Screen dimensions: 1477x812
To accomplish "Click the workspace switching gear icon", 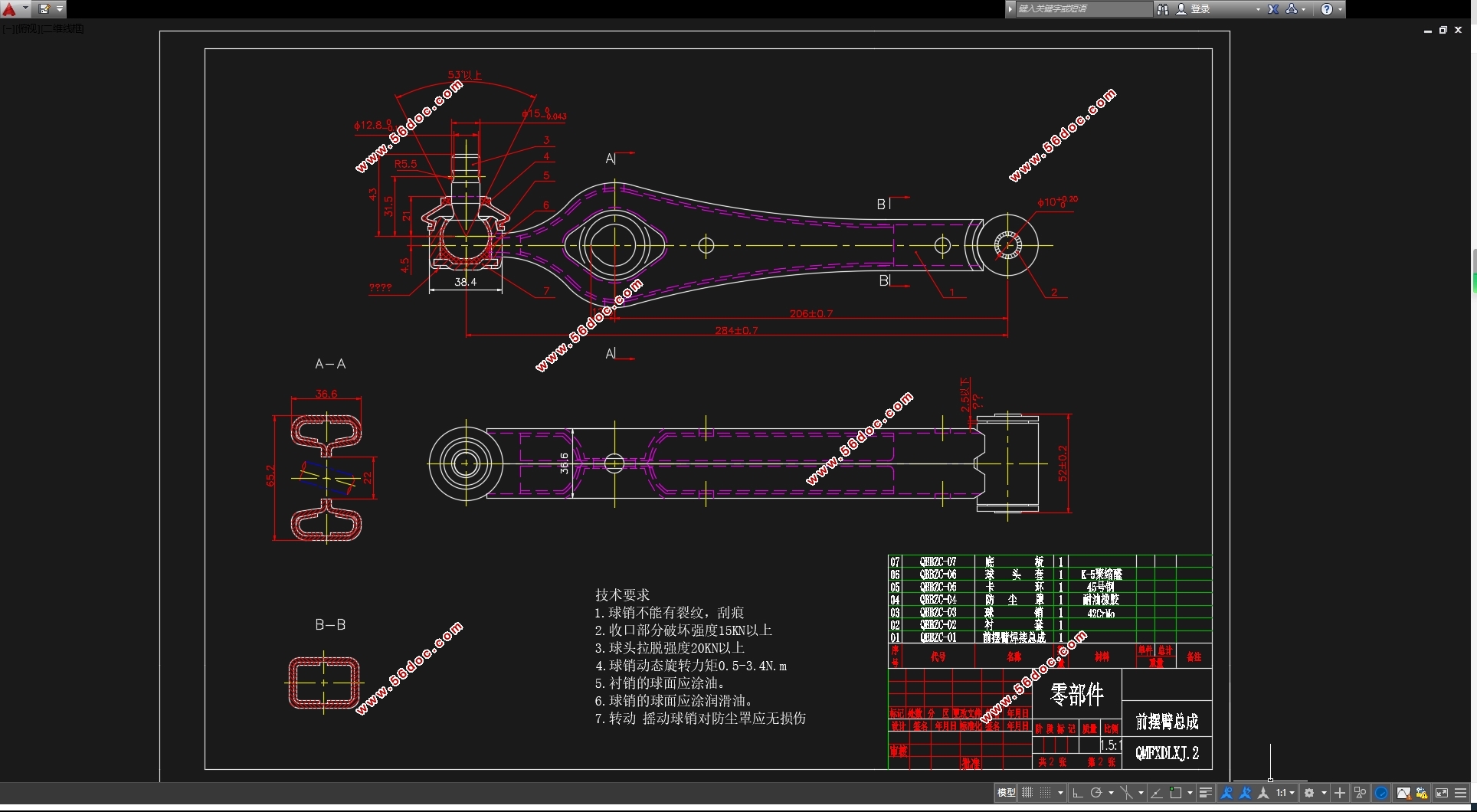I will (1309, 793).
